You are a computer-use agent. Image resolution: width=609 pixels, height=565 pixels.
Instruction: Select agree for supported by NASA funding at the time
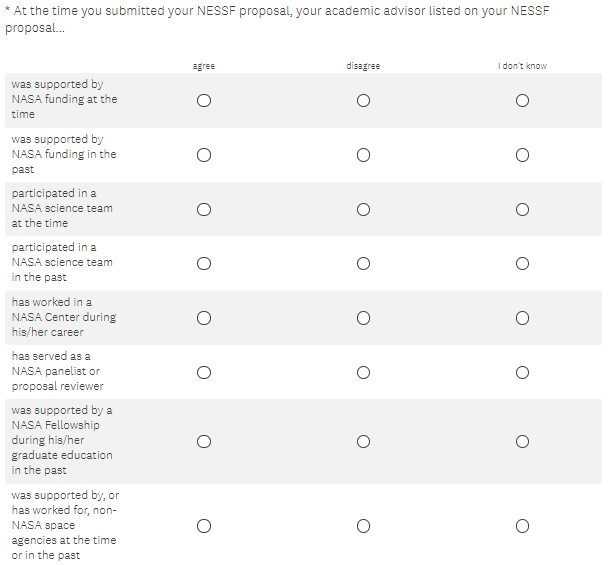204,101
